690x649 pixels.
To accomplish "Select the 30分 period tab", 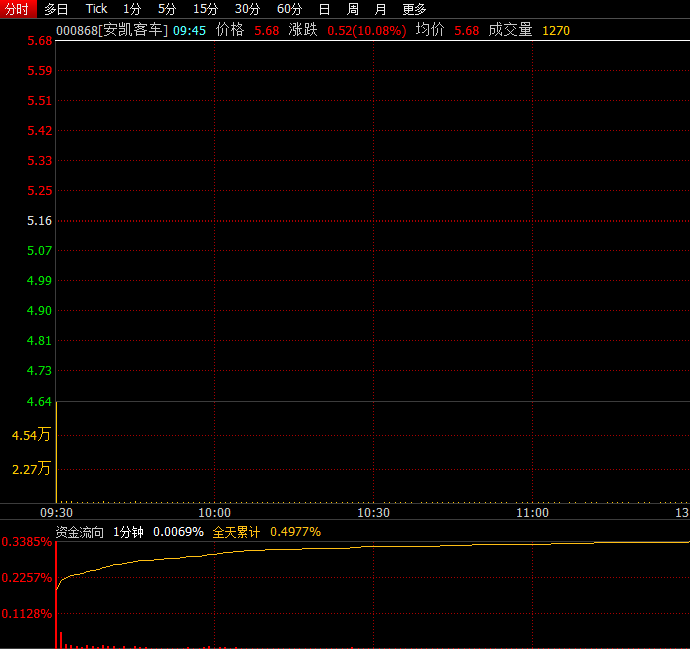I will coord(247,9).
